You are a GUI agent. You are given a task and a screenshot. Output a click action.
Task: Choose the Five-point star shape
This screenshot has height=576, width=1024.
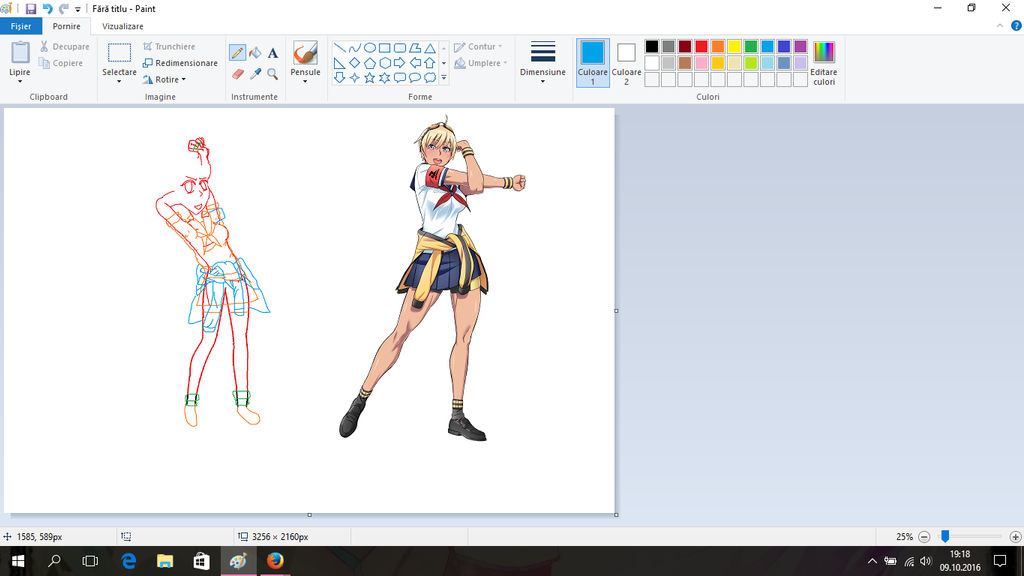370,78
